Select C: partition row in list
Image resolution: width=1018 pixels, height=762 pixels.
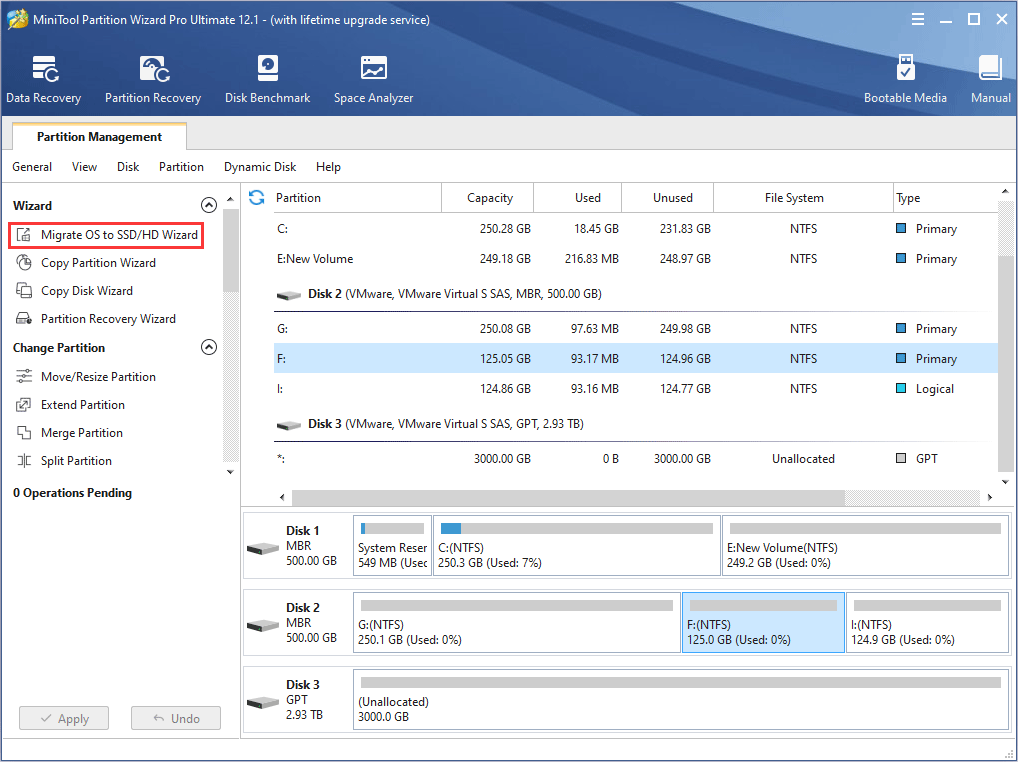tap(636, 228)
